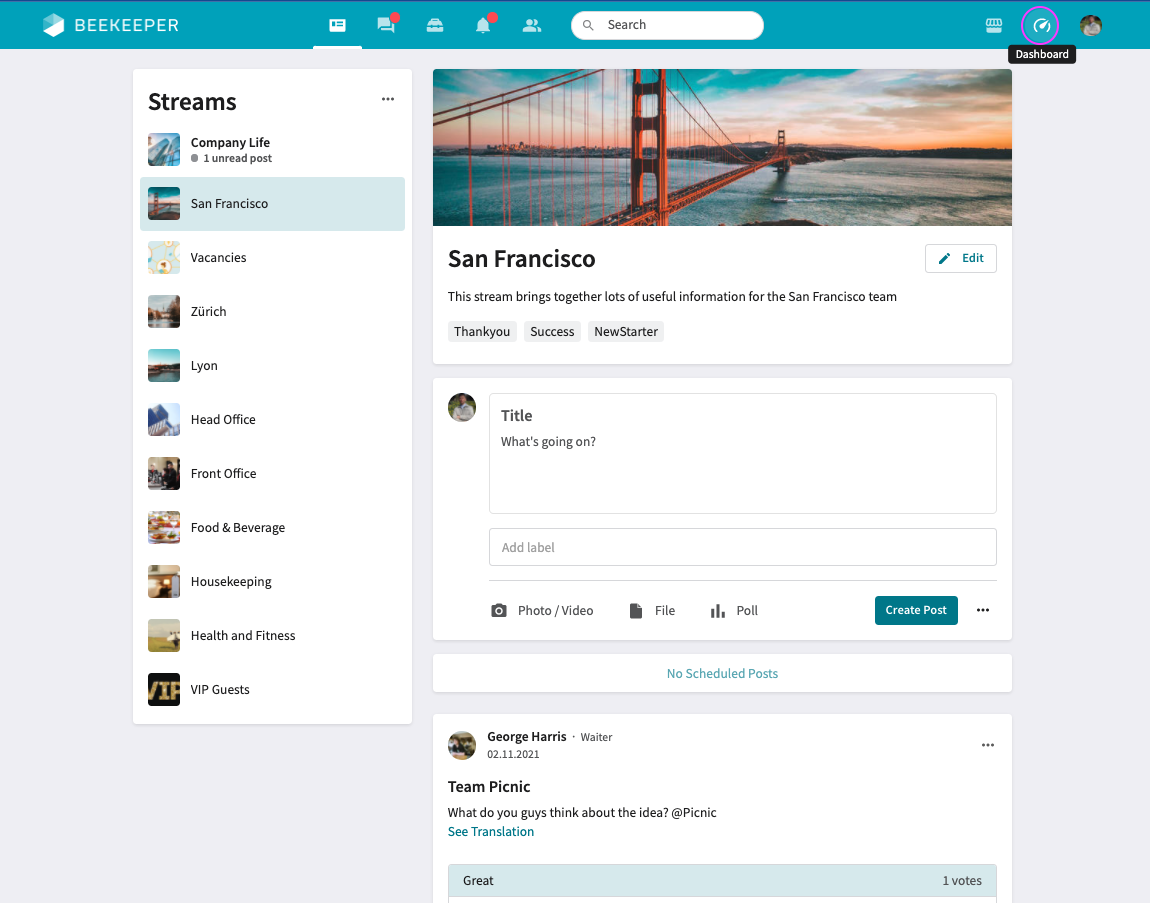The height and width of the screenshot is (903, 1150).
Task: Select the Great poll option
Action: (x=721, y=880)
